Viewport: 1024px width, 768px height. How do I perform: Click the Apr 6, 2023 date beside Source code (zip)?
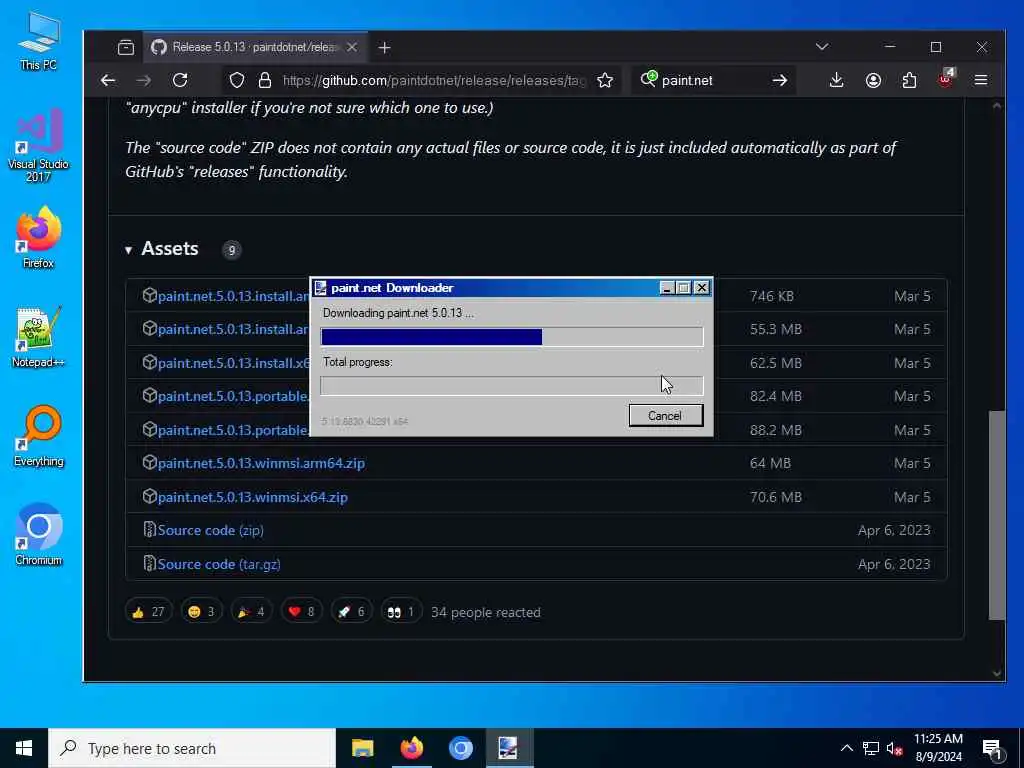click(894, 530)
